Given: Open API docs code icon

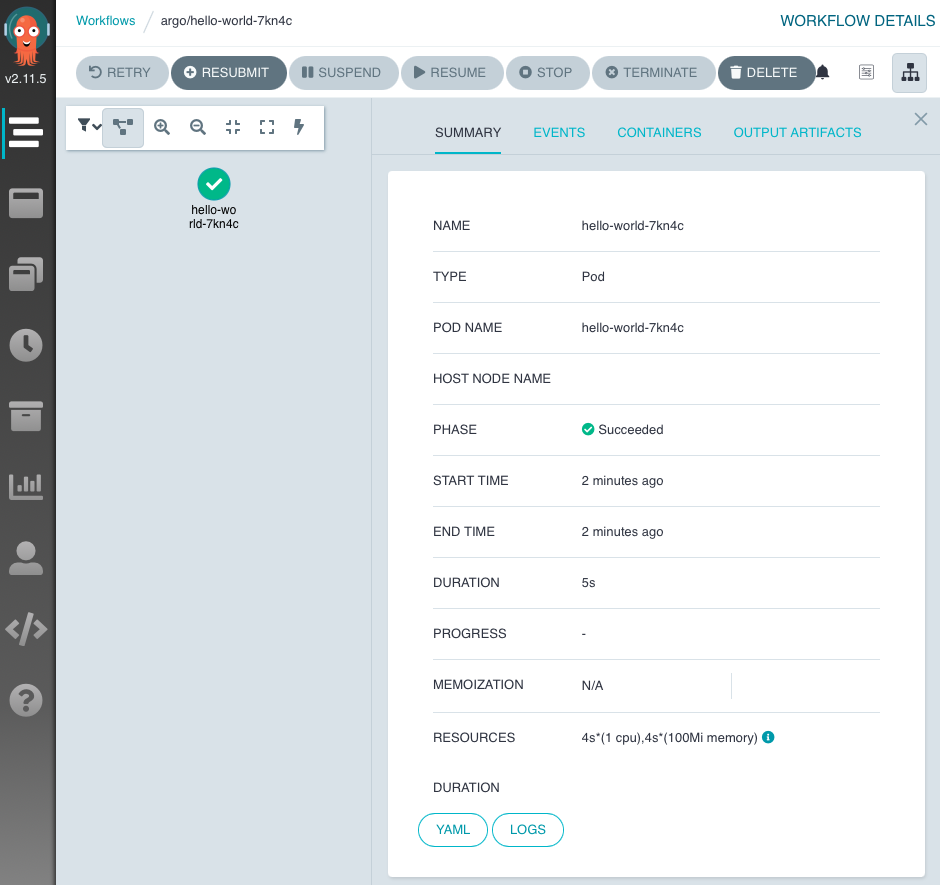Looking at the screenshot, I should pyautogui.click(x=26, y=629).
